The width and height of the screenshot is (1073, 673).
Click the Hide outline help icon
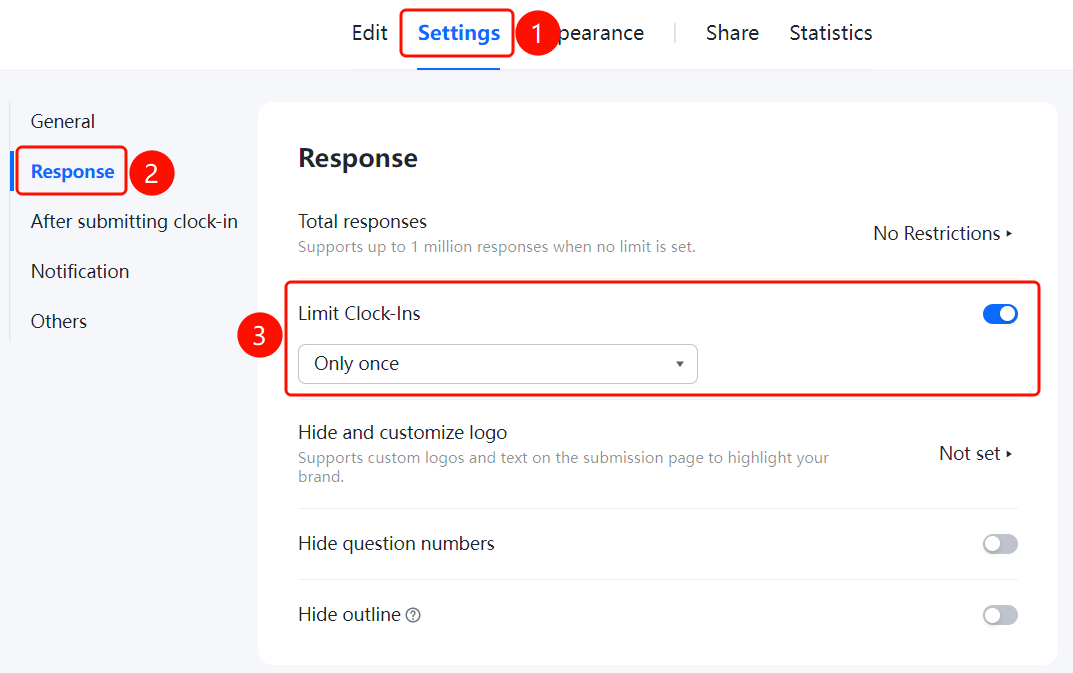413,615
